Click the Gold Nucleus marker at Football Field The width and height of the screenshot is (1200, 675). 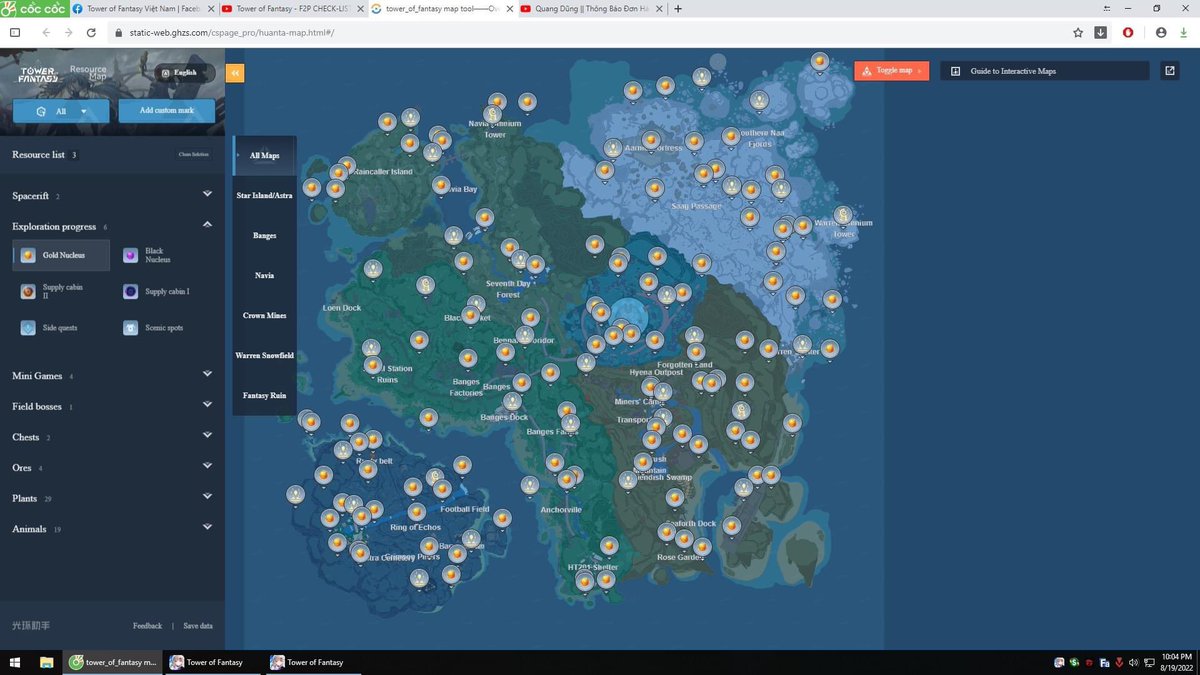[x=441, y=489]
